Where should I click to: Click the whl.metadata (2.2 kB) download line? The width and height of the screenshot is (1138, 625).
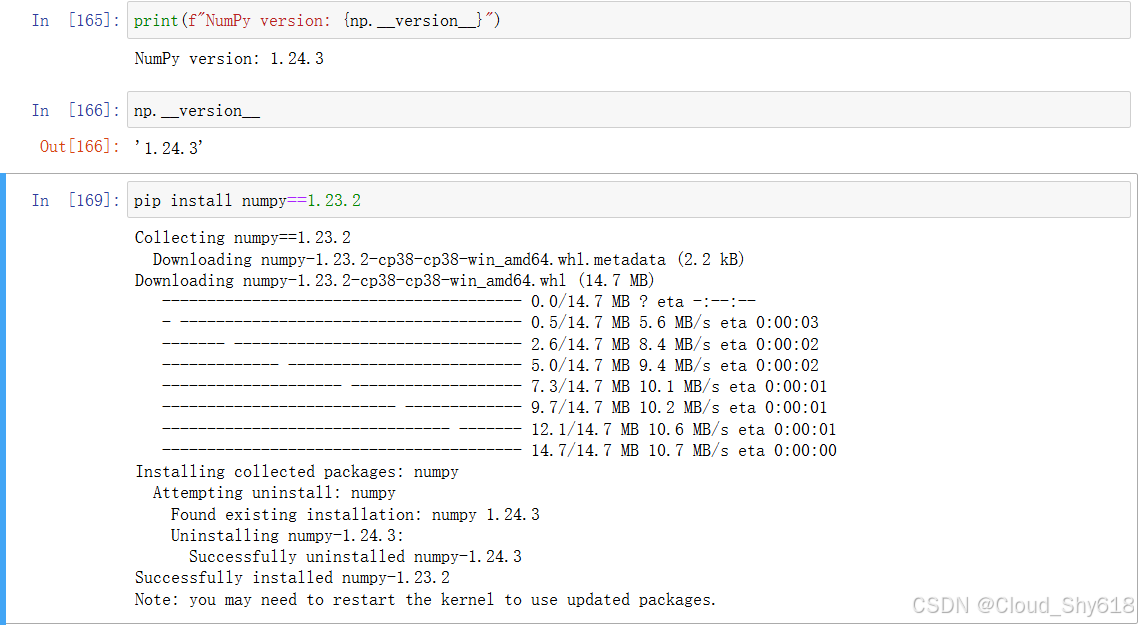(x=449, y=259)
